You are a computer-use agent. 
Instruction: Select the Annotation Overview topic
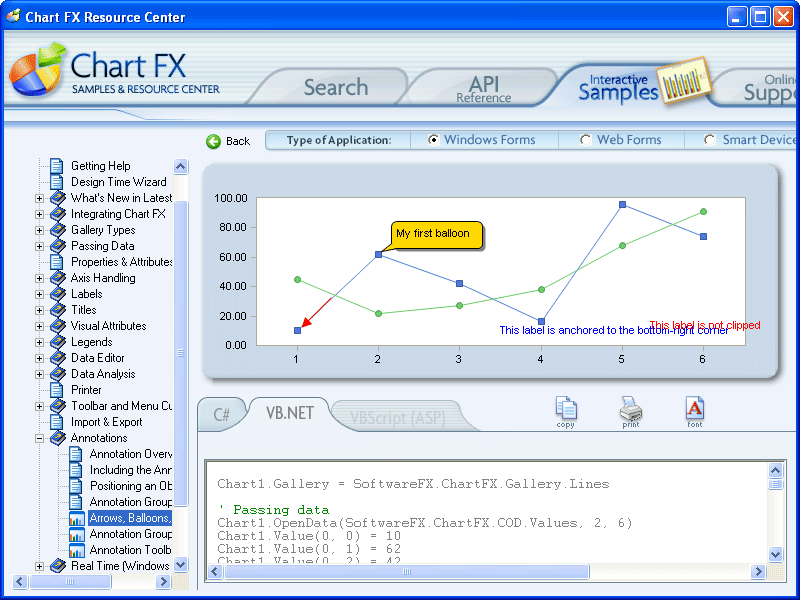click(133, 454)
